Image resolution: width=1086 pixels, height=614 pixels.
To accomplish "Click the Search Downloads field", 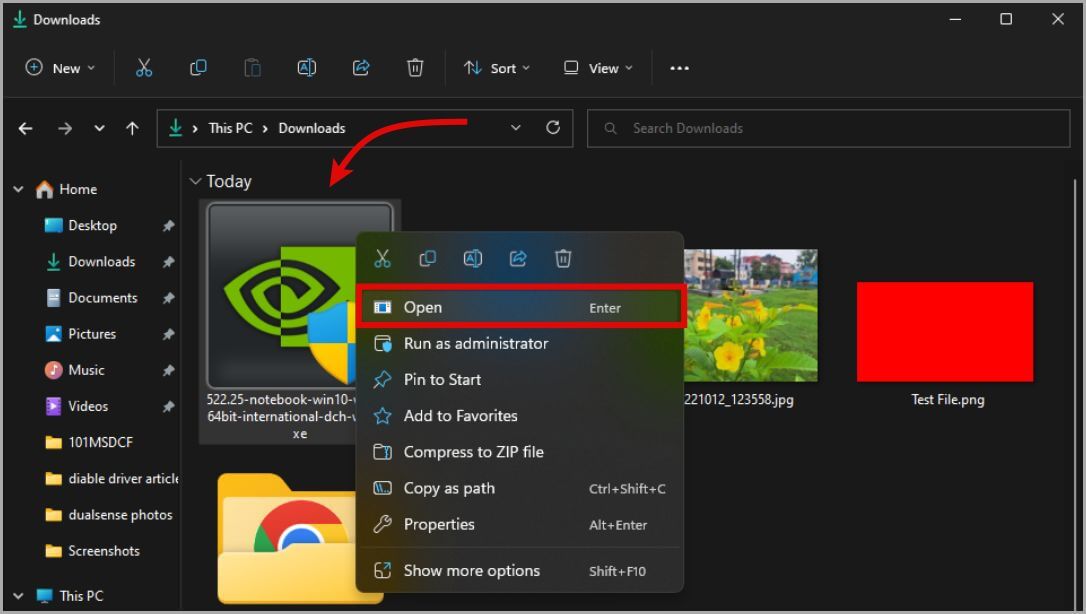I will coord(828,128).
